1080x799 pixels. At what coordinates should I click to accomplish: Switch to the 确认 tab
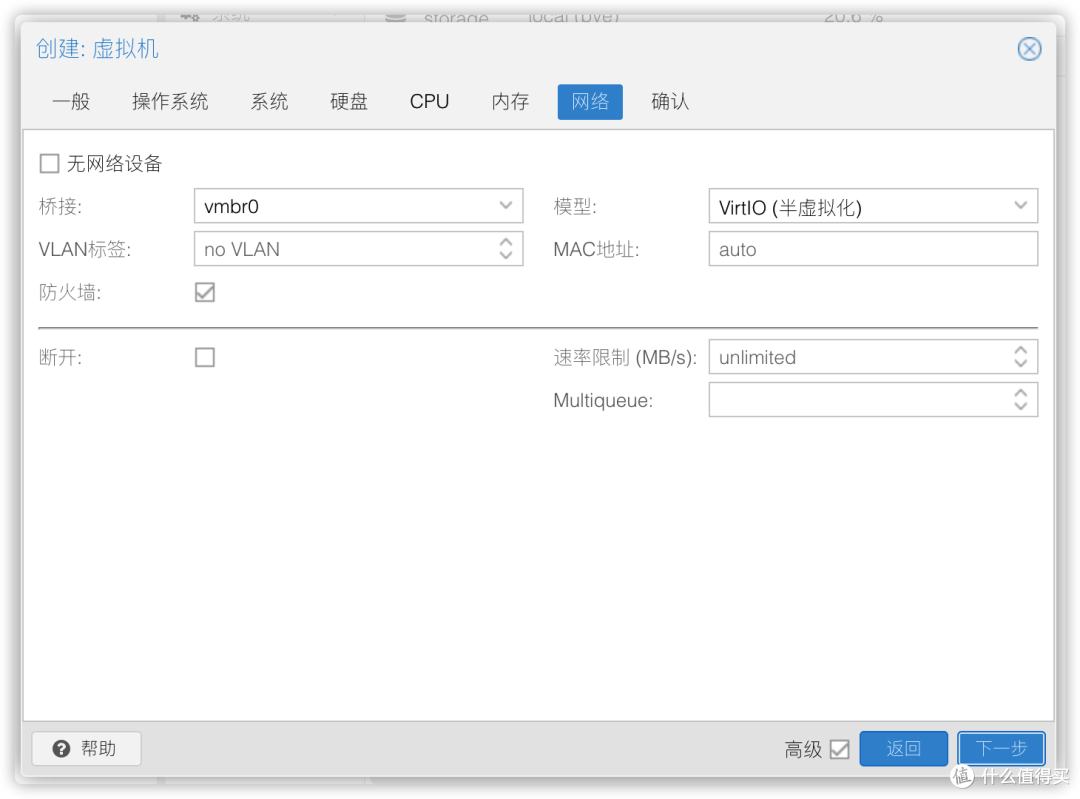tap(669, 101)
